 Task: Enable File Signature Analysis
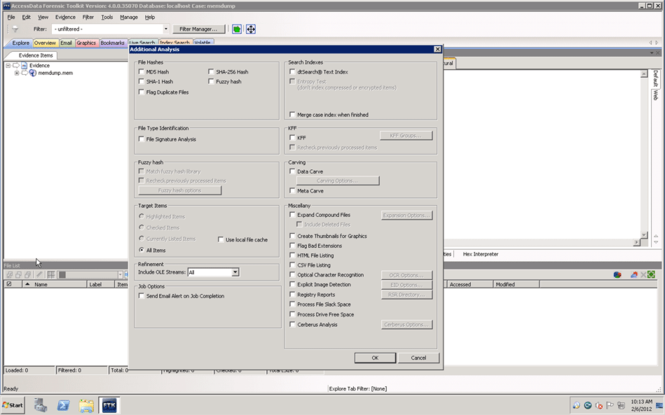tap(141, 139)
